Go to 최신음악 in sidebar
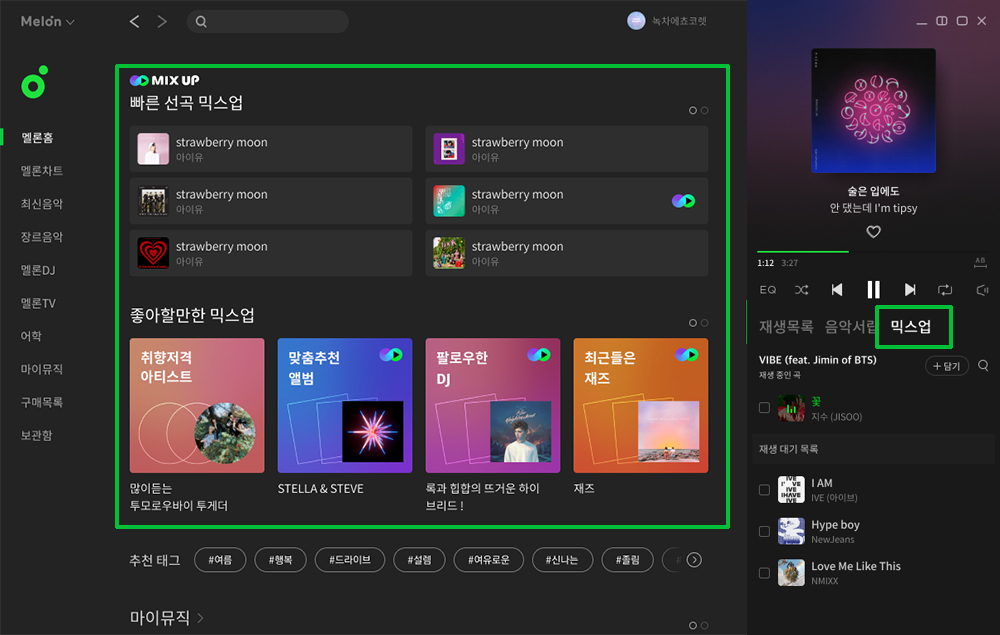The height and width of the screenshot is (635, 1000). 41,204
